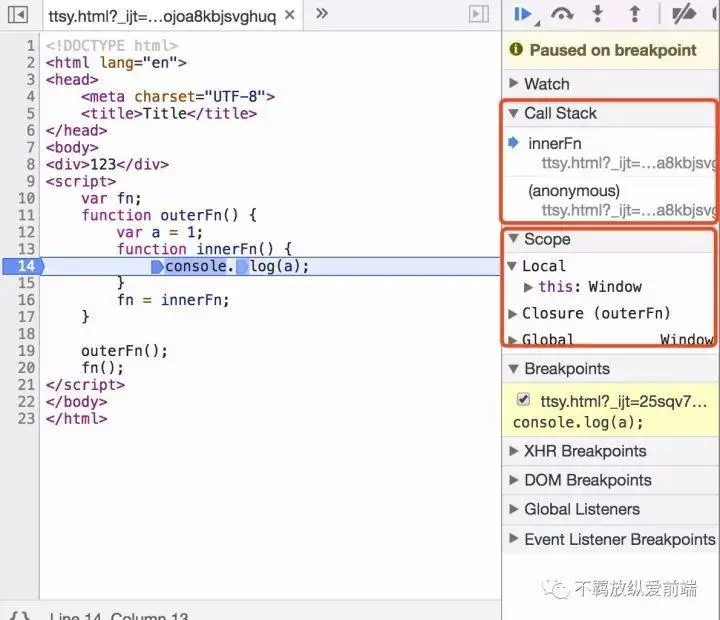720x620 pixels.
Task: Click the 'fn();' code line
Action: 102,368
